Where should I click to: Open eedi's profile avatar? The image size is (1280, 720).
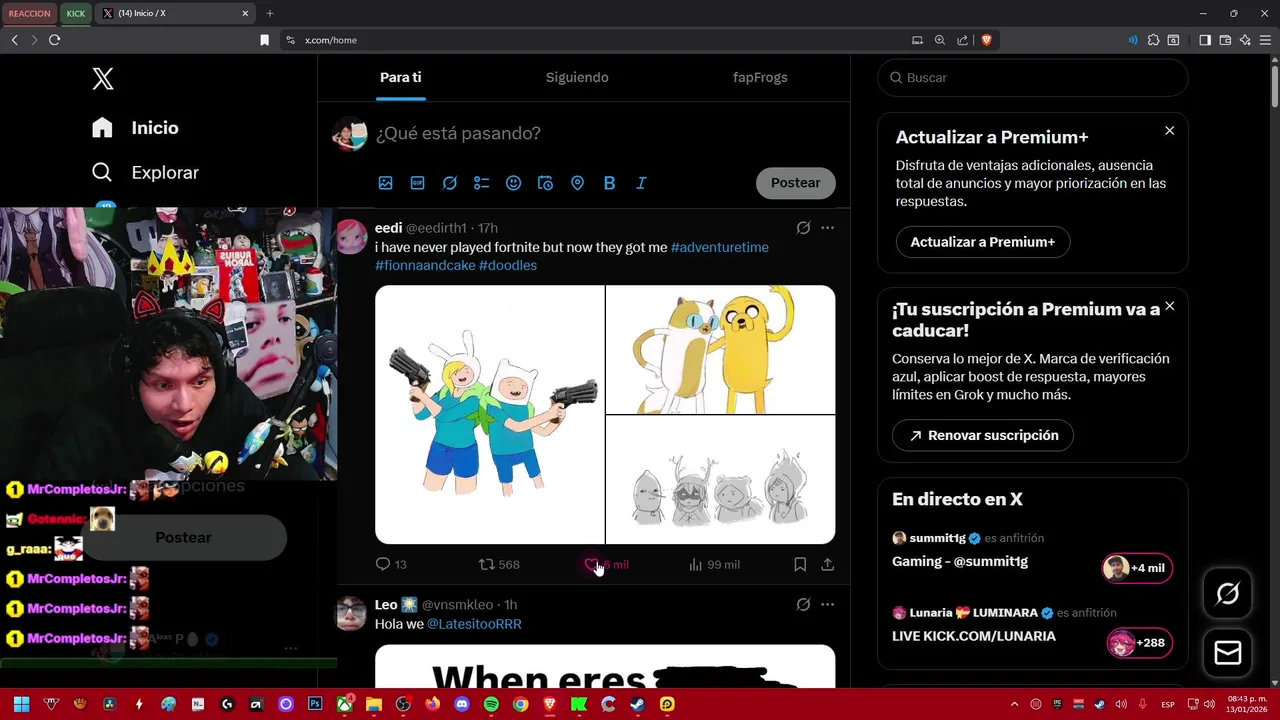pos(351,237)
